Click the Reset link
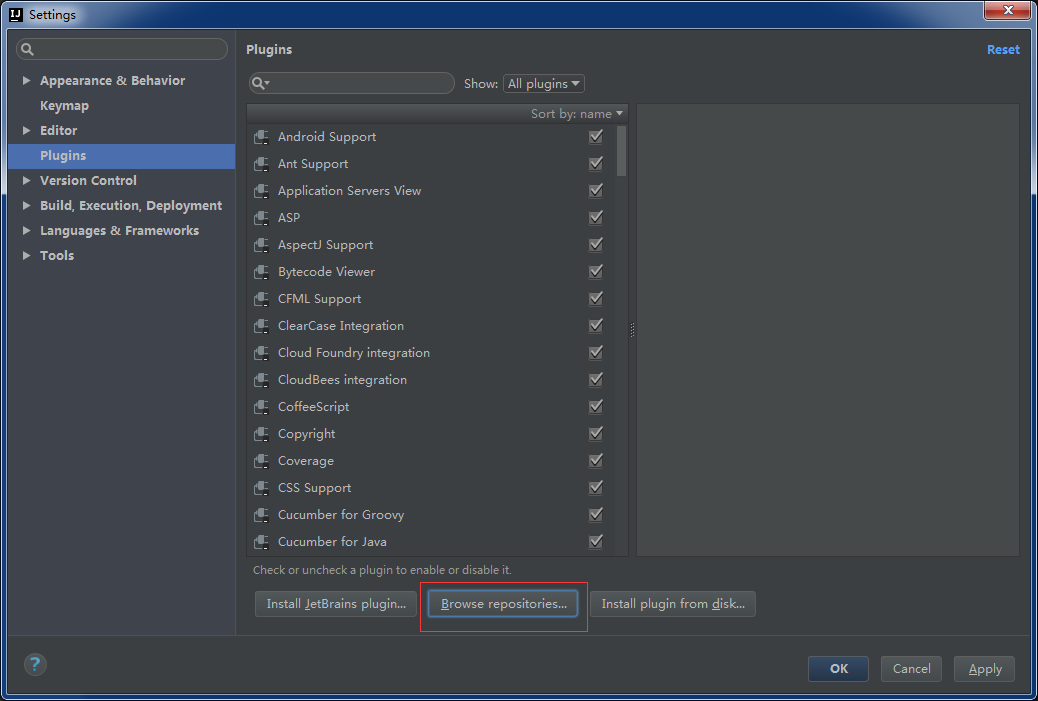This screenshot has width=1038, height=701. point(1003,50)
